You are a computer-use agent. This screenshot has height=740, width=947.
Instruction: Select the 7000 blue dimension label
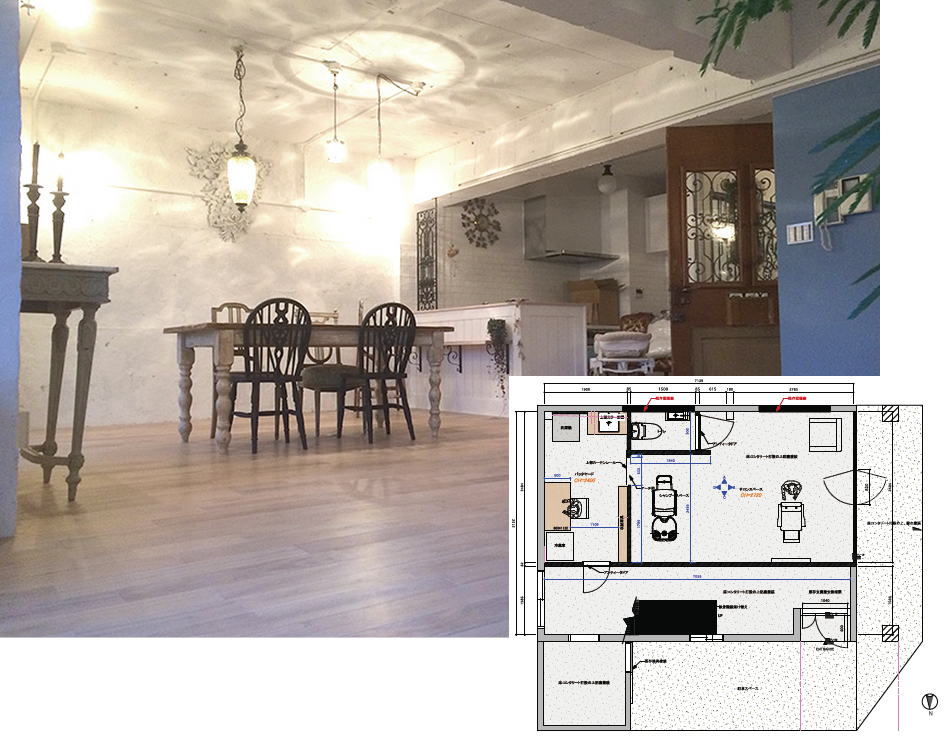[695, 577]
